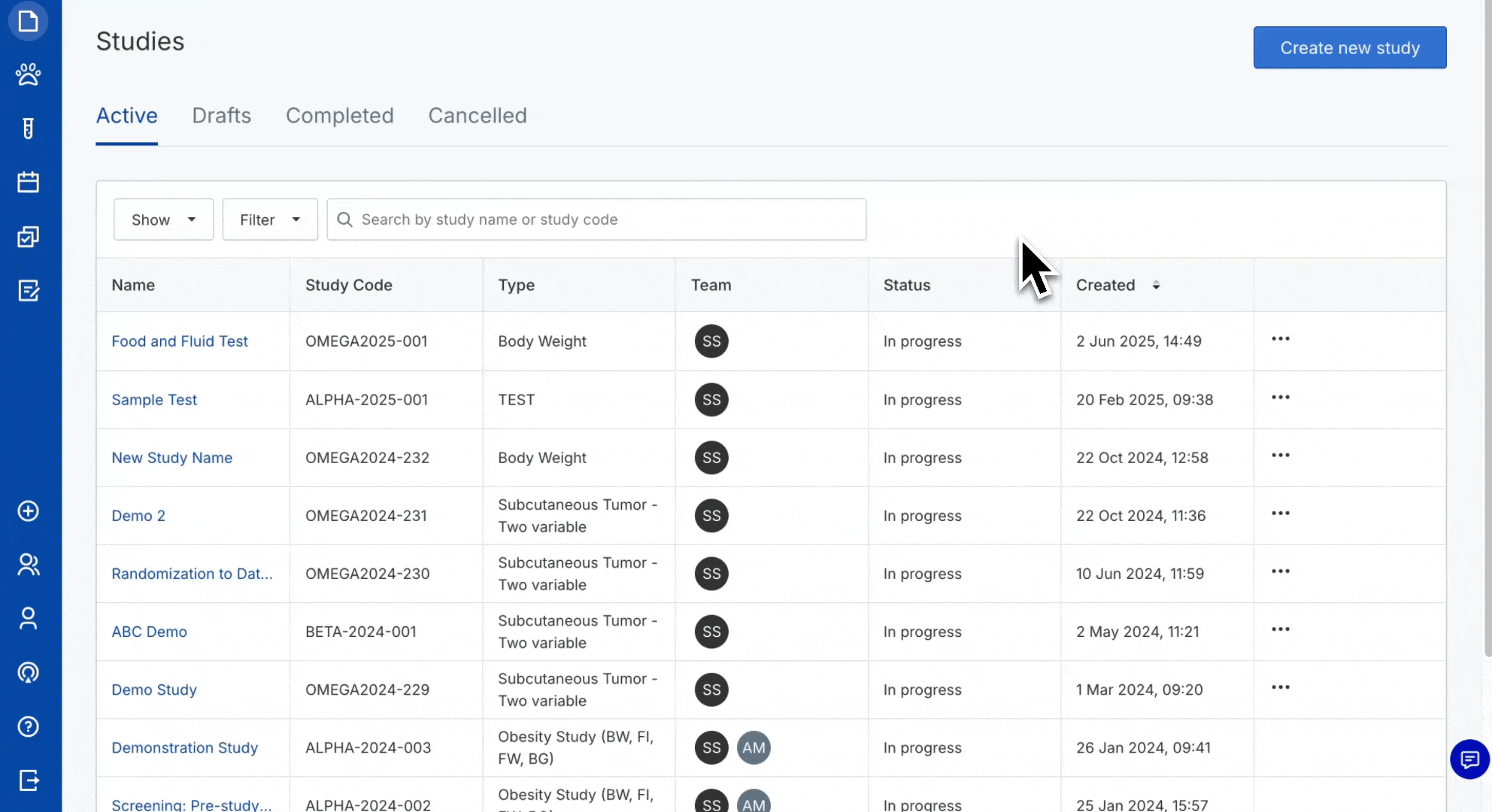Click the circled plus sidebar icon
Viewport: 1492px width, 812px height.
(28, 511)
